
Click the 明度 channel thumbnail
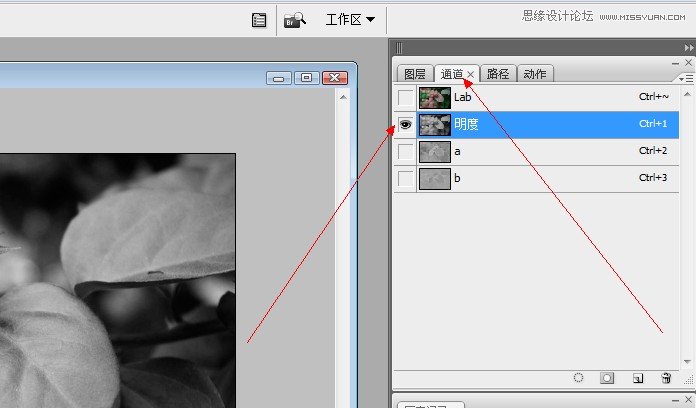click(435, 125)
